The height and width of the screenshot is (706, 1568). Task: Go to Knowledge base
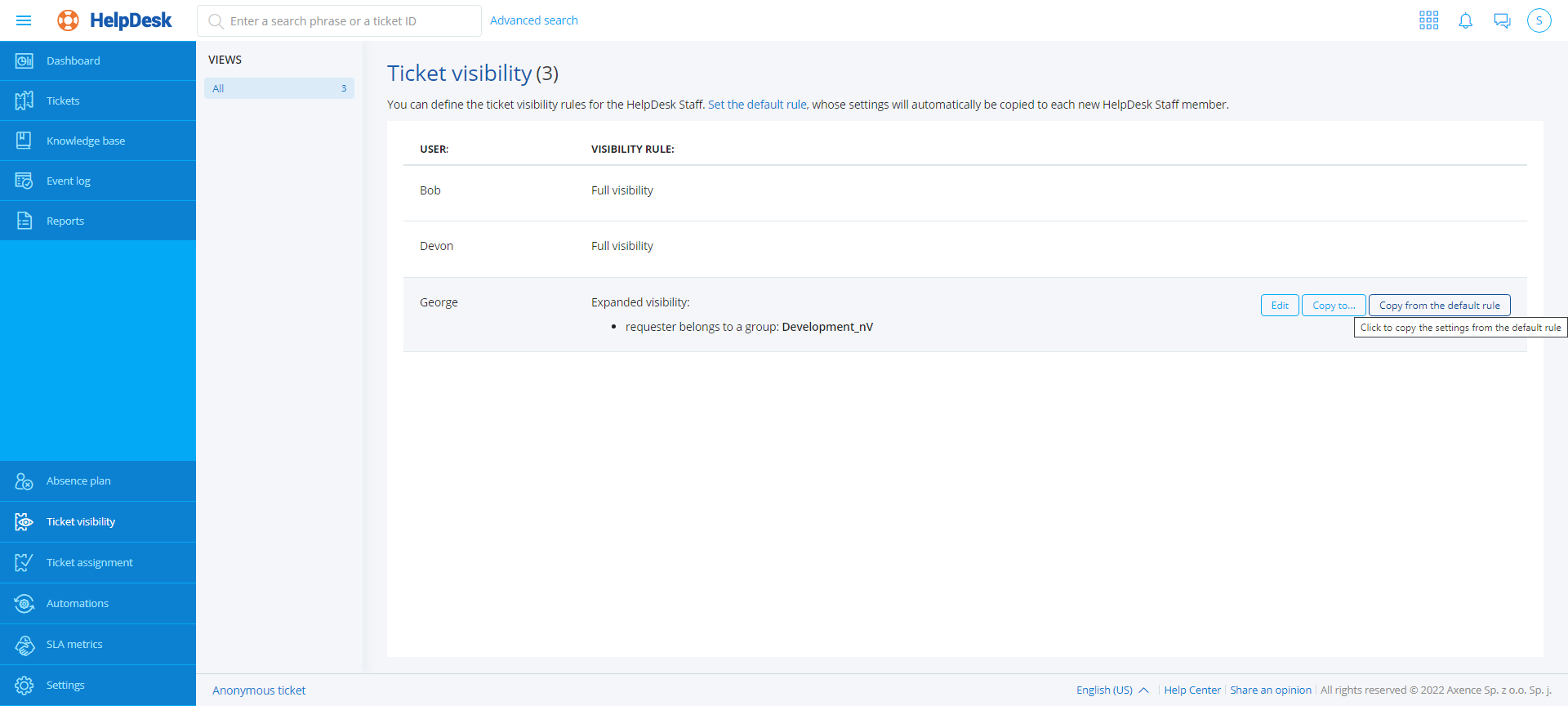pos(86,141)
